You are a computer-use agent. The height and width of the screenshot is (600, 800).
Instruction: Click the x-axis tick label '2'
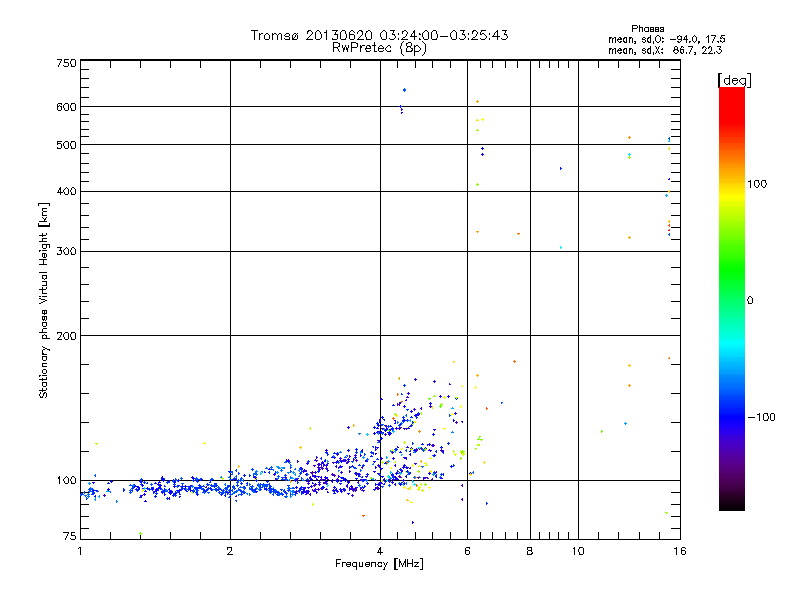click(x=230, y=551)
